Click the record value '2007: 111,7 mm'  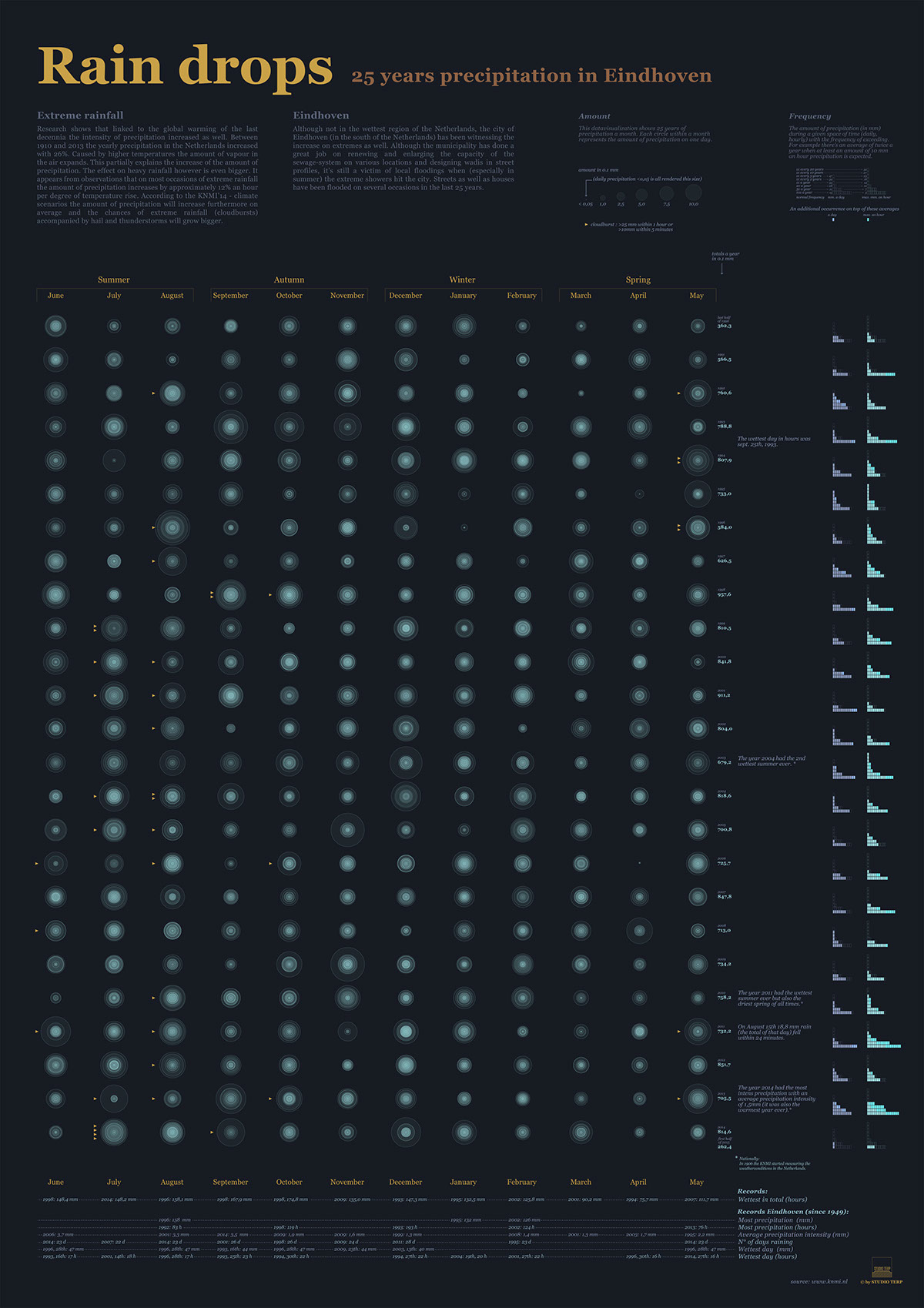701,1199
